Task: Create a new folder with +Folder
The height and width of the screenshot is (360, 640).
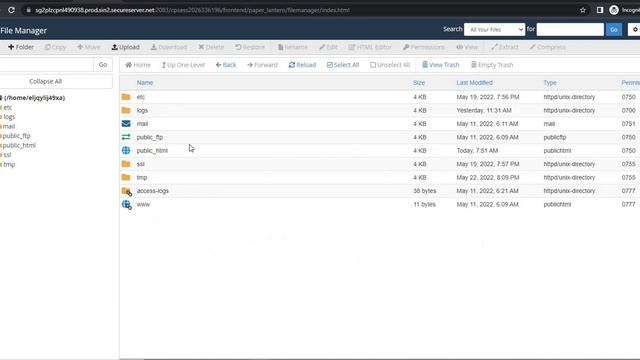Action: click(x=21, y=47)
